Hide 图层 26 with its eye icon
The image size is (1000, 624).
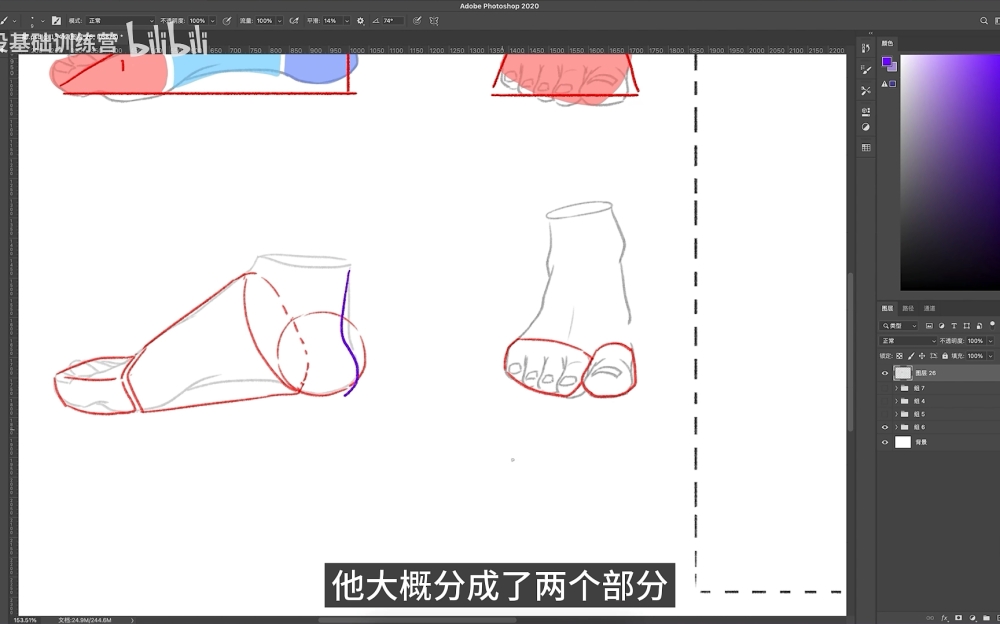[x=885, y=373]
